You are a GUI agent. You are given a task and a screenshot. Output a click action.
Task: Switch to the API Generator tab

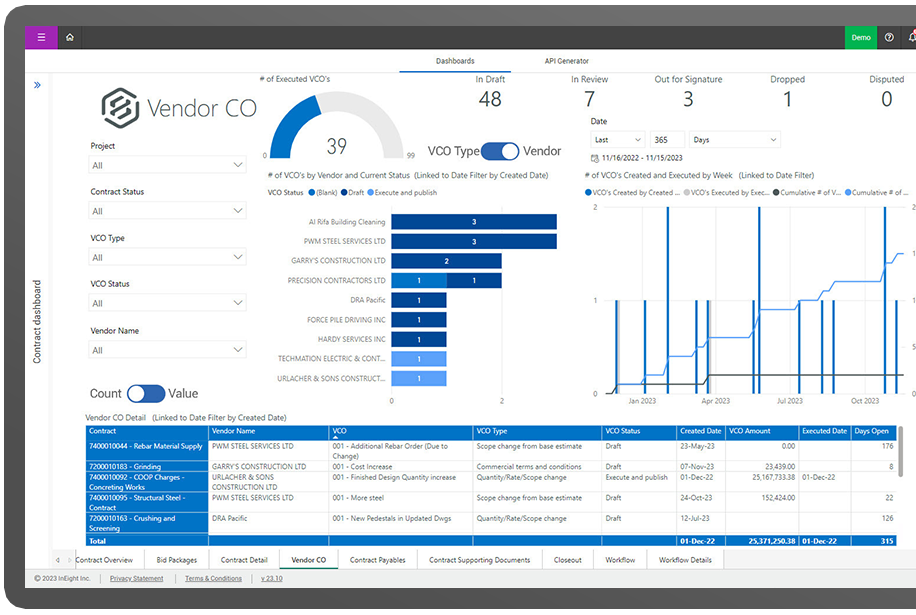(566, 61)
